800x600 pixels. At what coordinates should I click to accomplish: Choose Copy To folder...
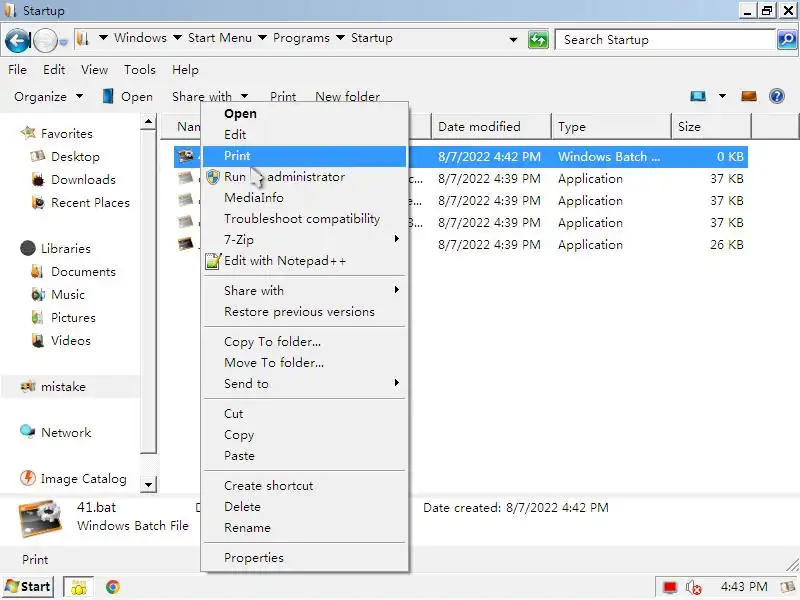coord(305,341)
